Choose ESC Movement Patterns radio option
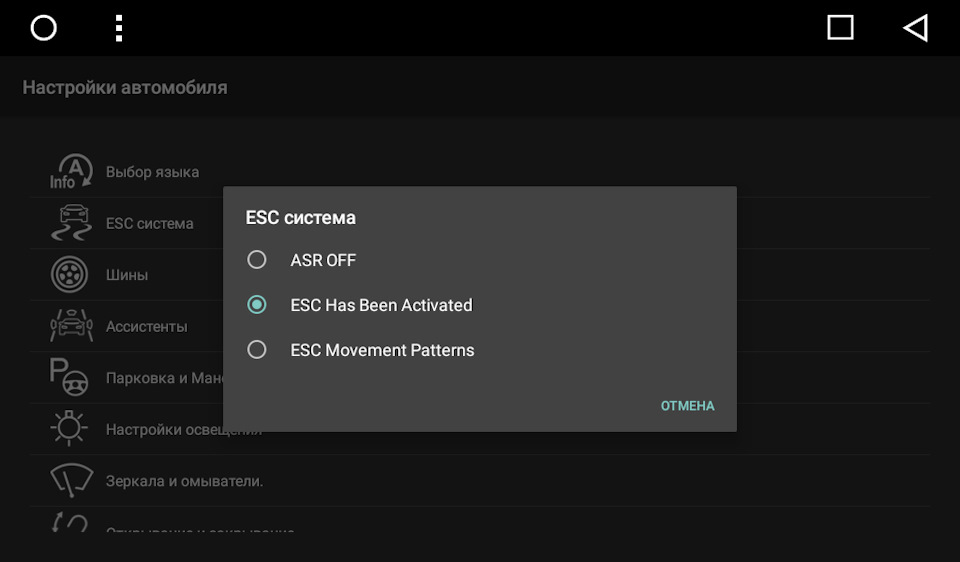The image size is (960, 562). click(x=257, y=350)
